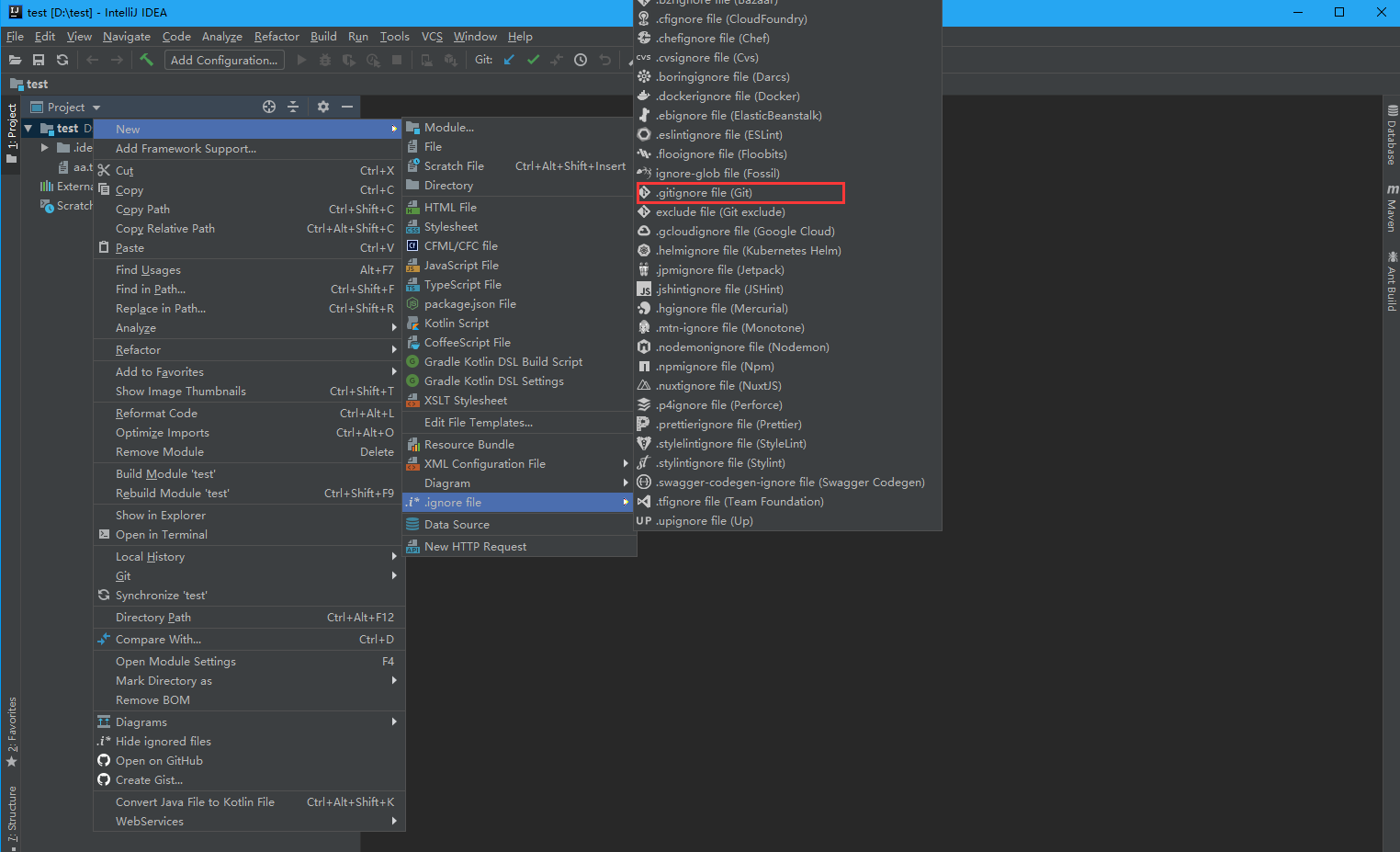Choose Reformat Code in context menu
Image resolution: width=1400 pixels, height=852 pixels.
[x=248, y=414]
